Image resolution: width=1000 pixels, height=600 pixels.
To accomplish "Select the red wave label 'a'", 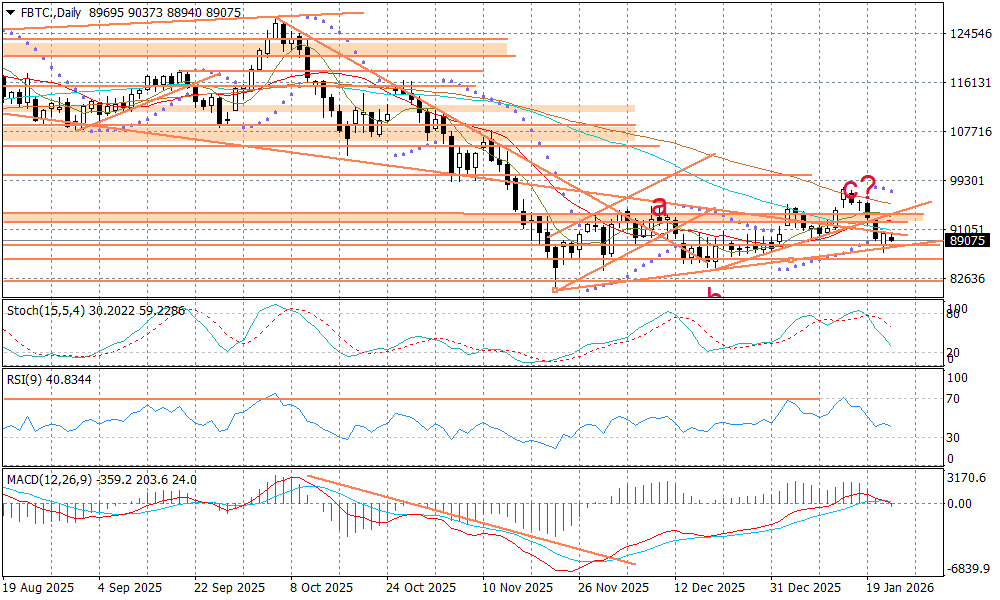I will coord(659,207).
